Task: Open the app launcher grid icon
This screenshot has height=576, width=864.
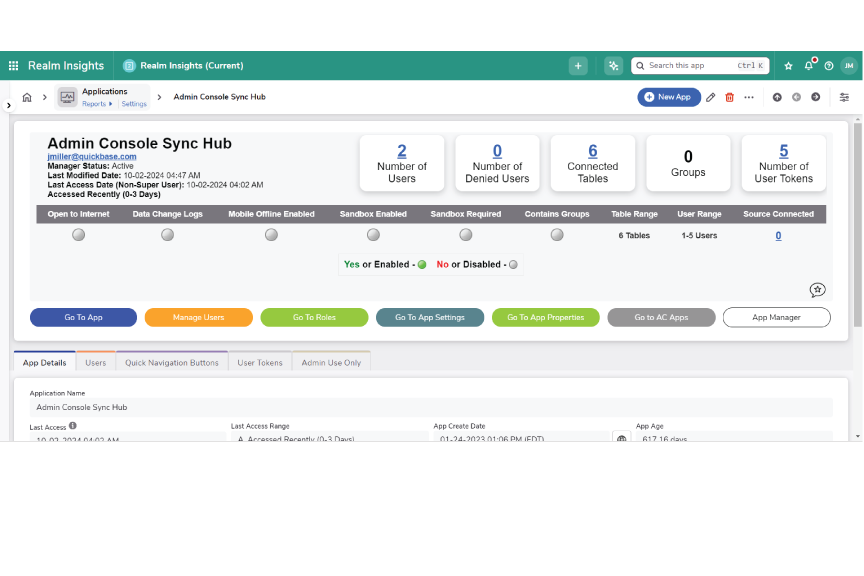Action: 14,66
